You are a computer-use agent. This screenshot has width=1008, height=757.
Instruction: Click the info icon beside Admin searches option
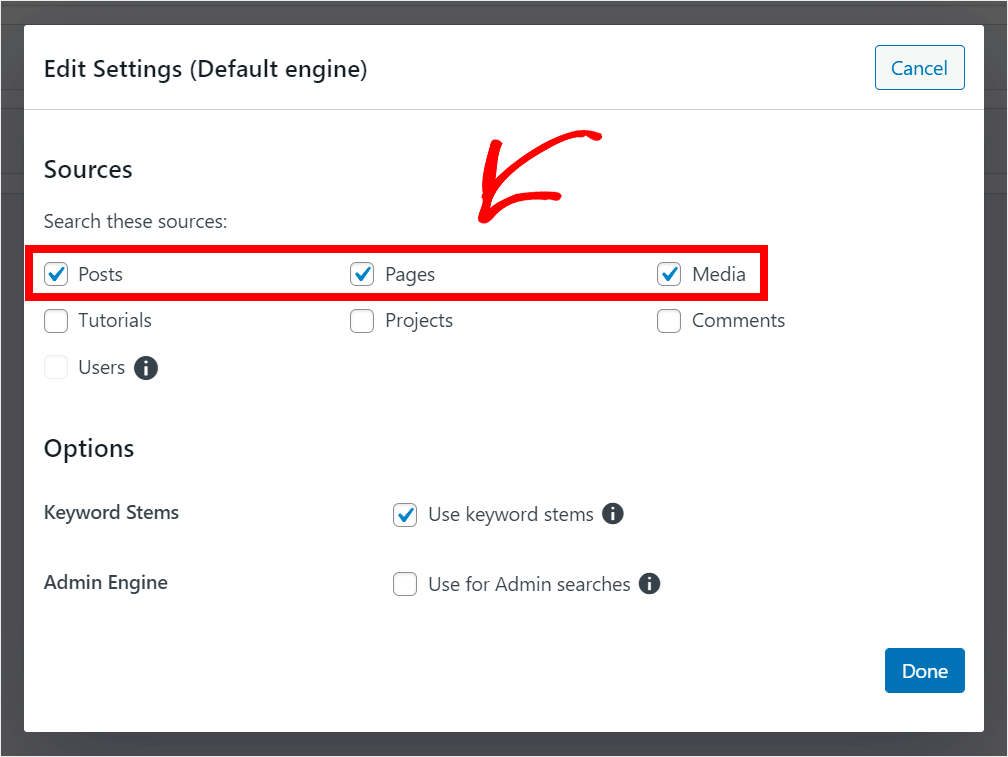tap(650, 584)
